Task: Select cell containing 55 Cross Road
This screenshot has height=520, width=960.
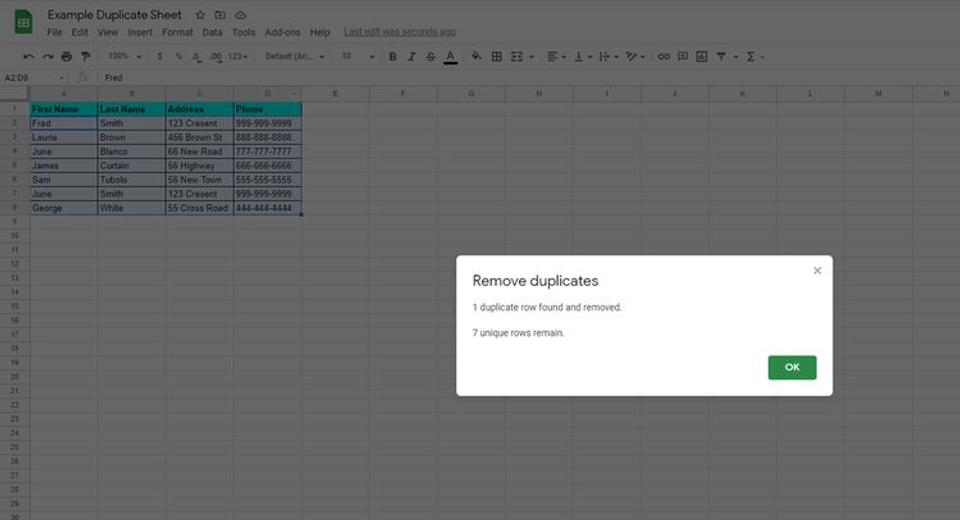Action: 200,208
